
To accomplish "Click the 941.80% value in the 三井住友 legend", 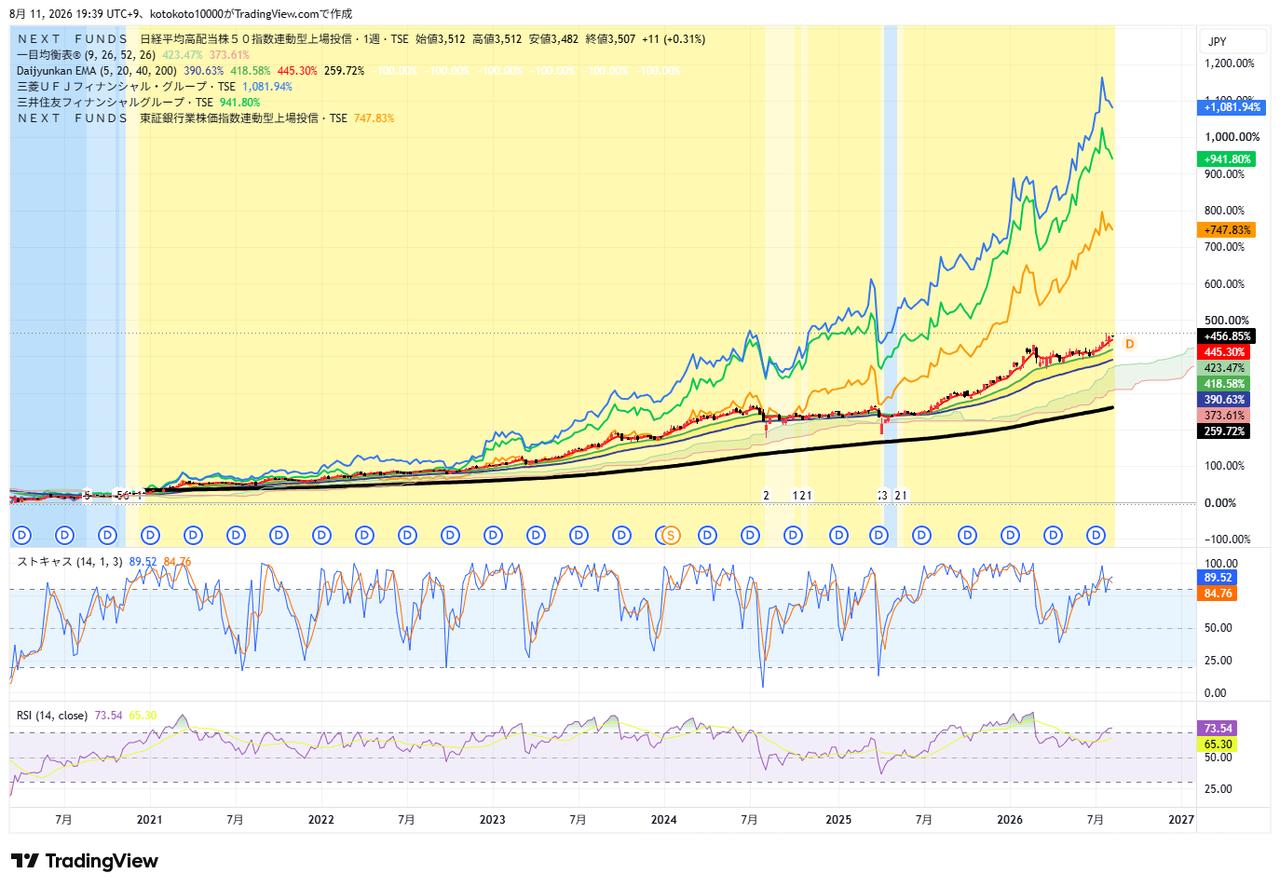I will pos(240,102).
